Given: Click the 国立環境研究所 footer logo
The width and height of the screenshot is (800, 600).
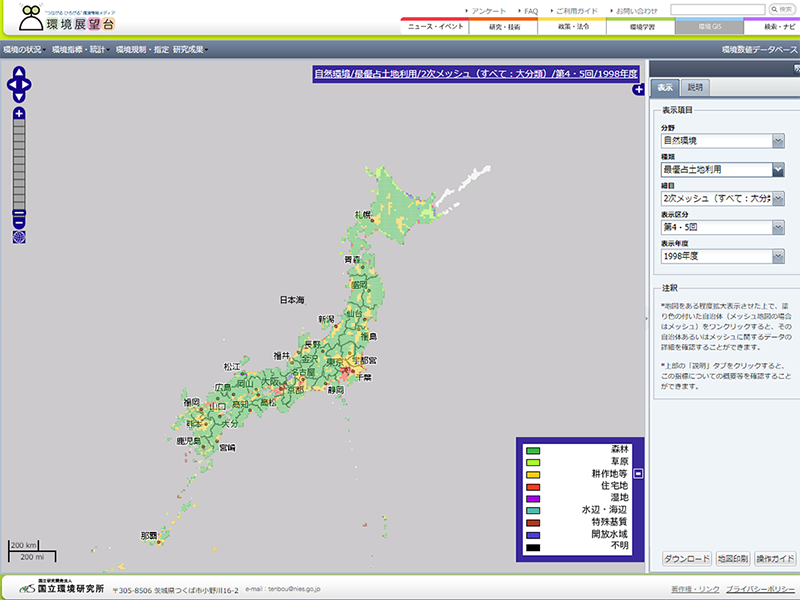Looking at the screenshot, I should tap(62, 588).
